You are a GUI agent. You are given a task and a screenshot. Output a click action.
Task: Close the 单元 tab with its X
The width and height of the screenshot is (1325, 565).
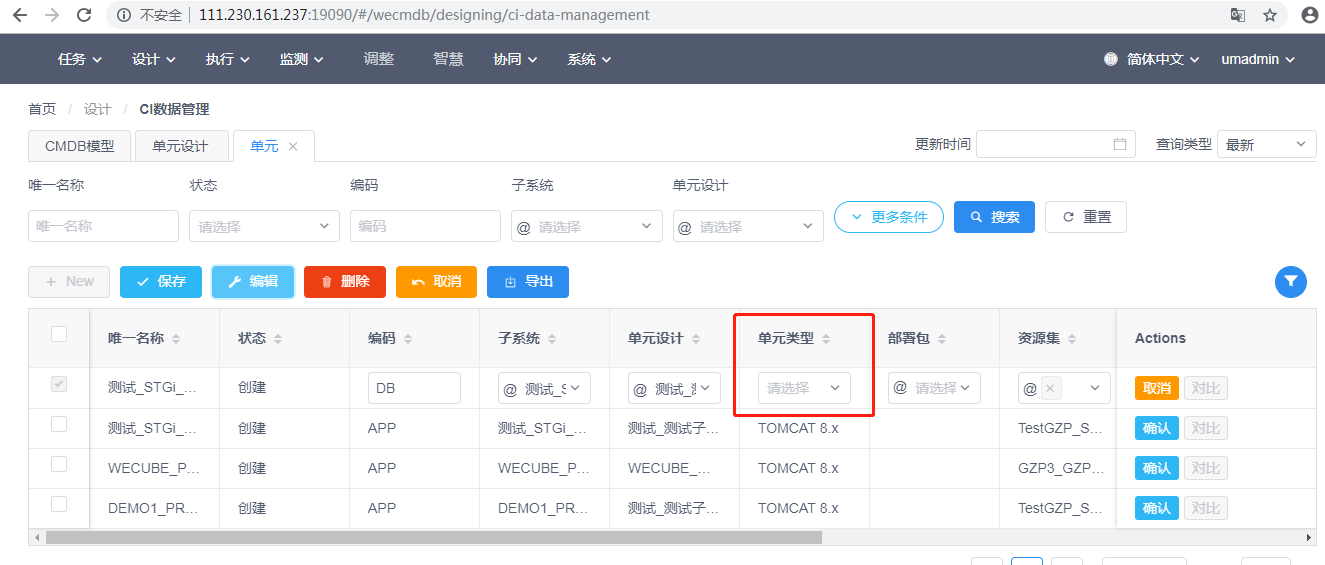293,146
